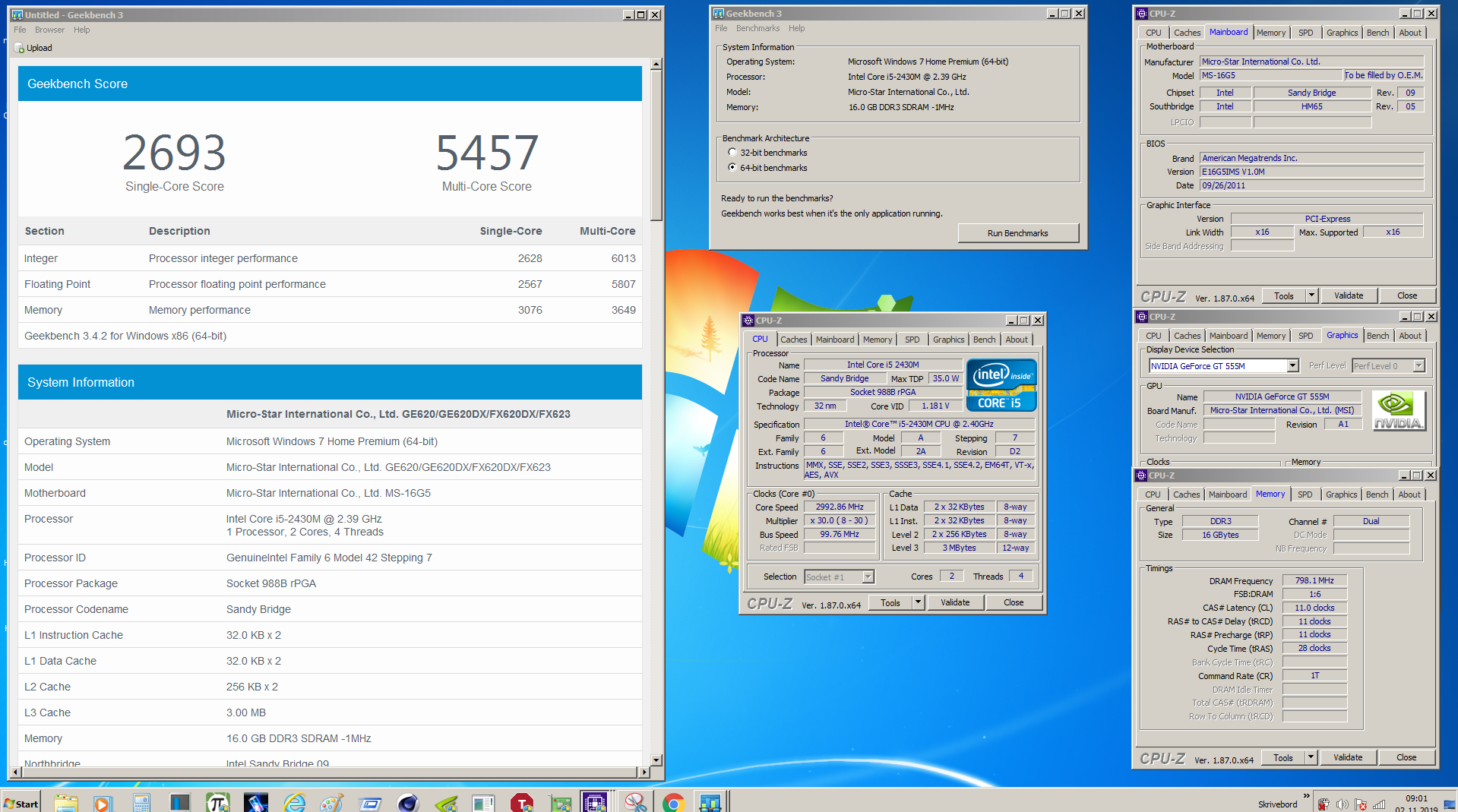Screen dimensions: 1458x812
Task: Open Tools dropdown arrow in Mainboard CPU-Z
Action: (x=1311, y=295)
